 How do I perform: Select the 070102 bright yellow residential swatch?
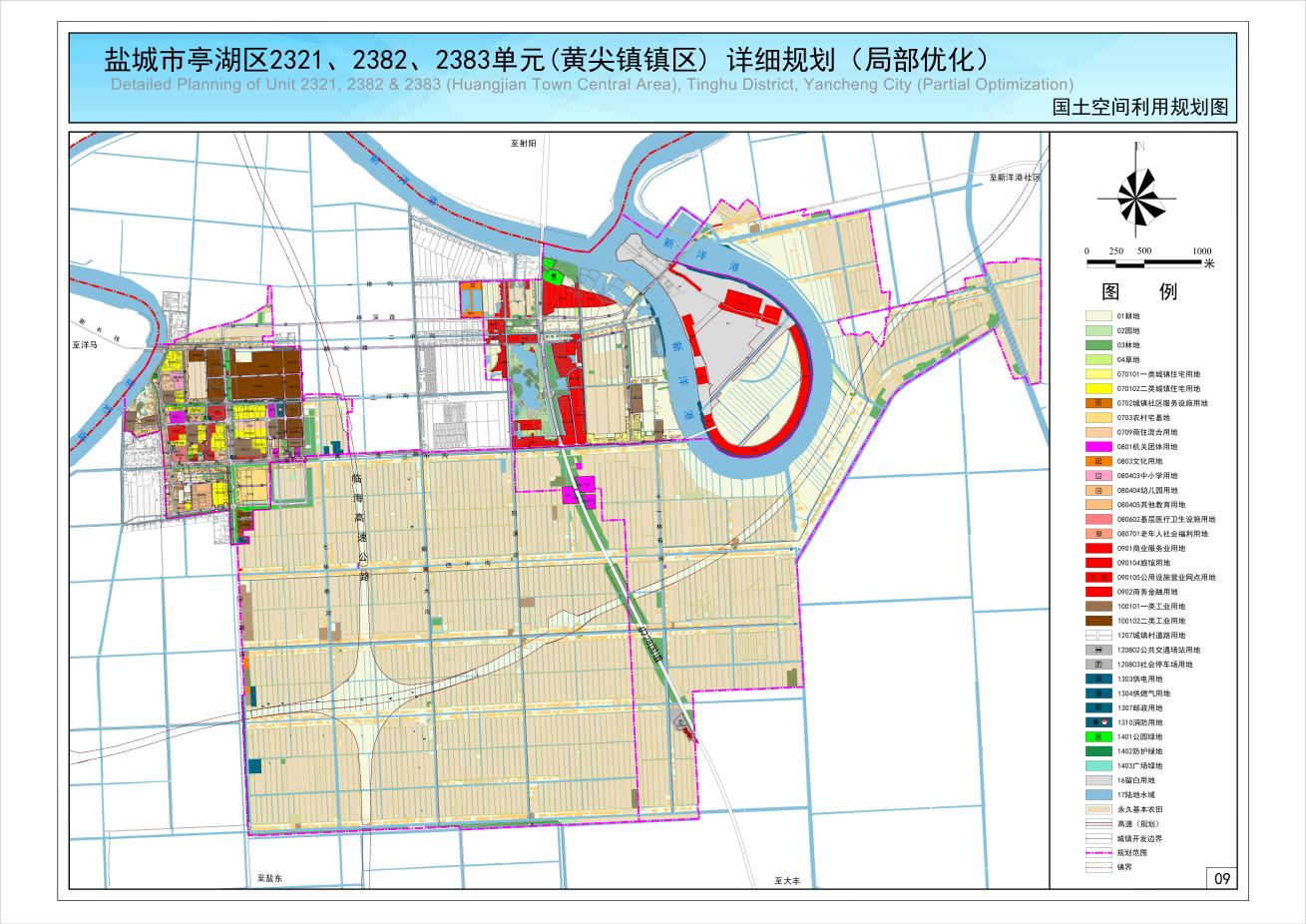pyautogui.click(x=1098, y=388)
